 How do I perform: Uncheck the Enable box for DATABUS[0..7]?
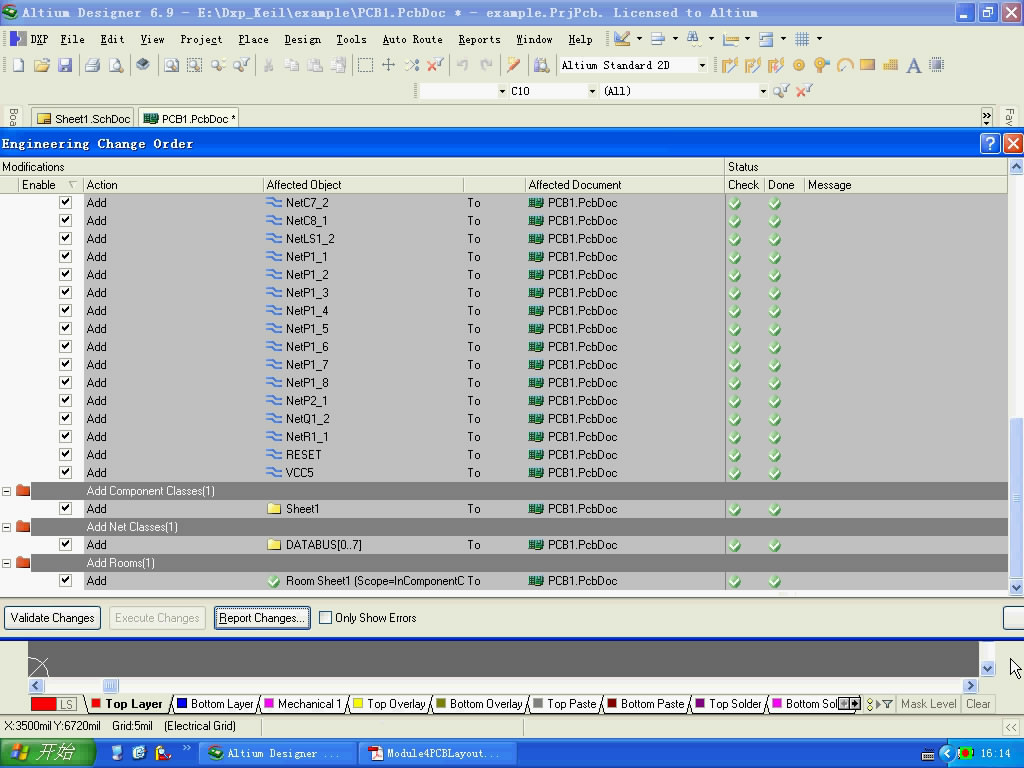[65, 544]
